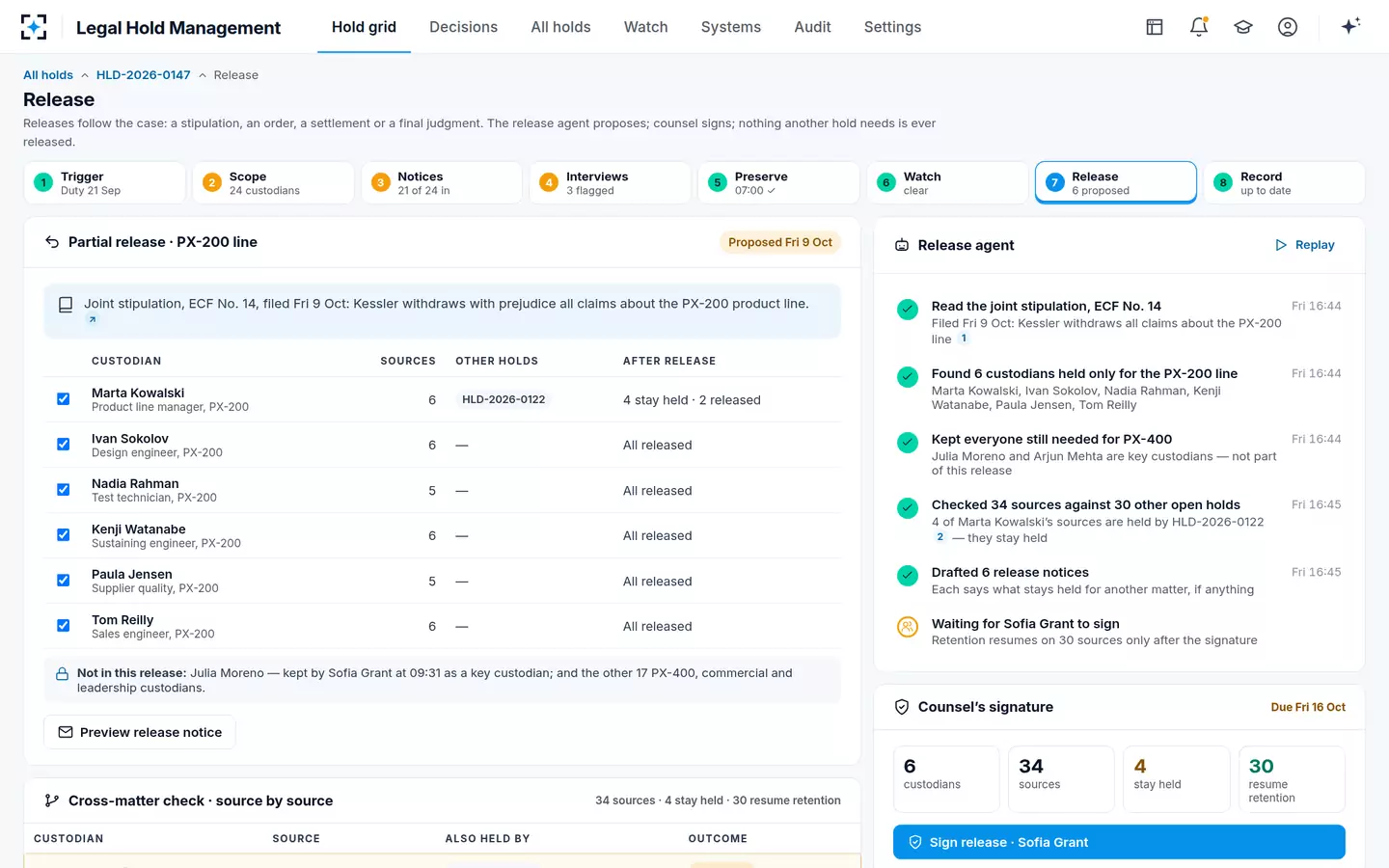The image size is (1389, 868).
Task: Toggle the Nadia Rahman checkbox
Action: point(64,490)
